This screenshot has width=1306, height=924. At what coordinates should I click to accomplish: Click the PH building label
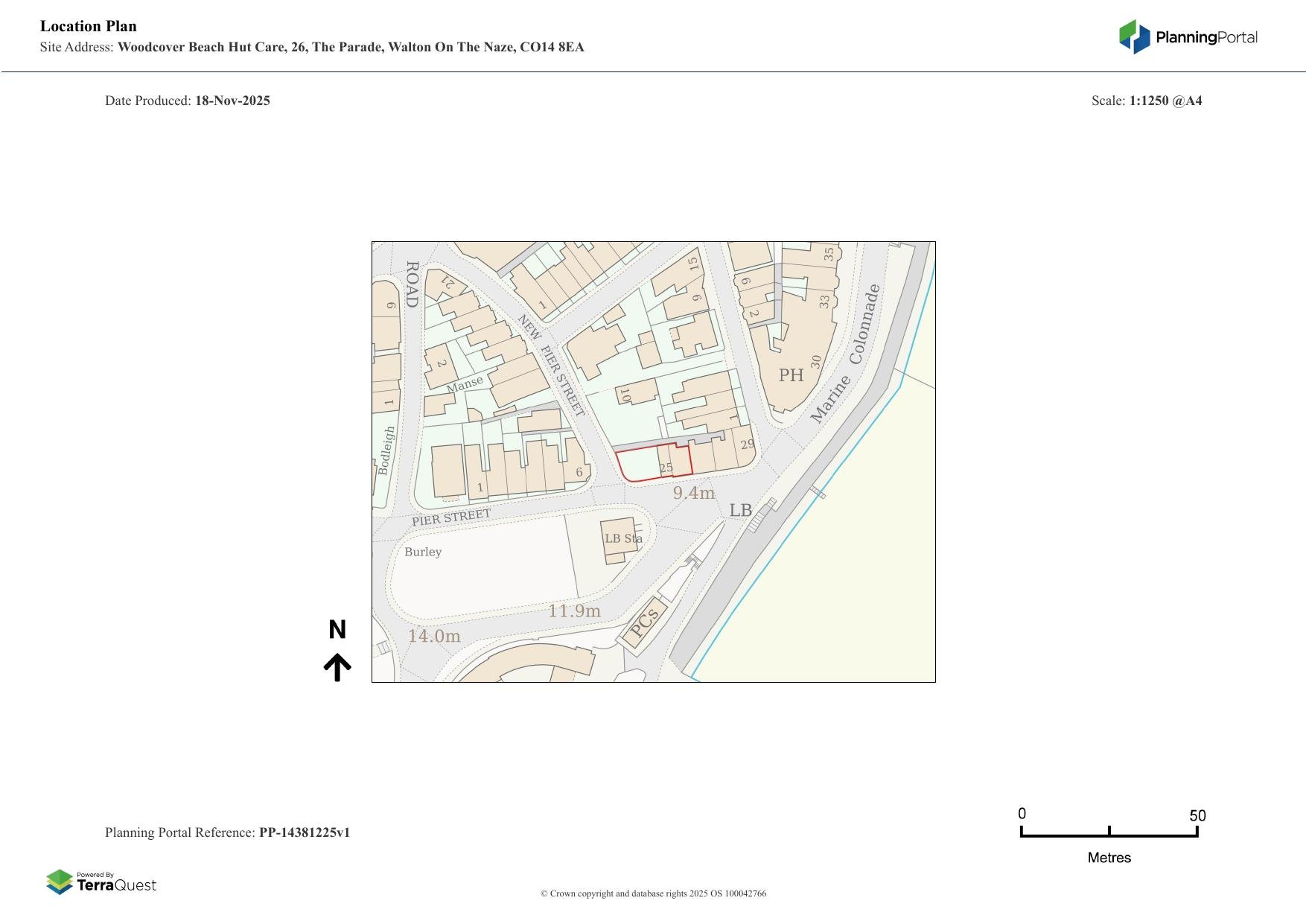791,375
